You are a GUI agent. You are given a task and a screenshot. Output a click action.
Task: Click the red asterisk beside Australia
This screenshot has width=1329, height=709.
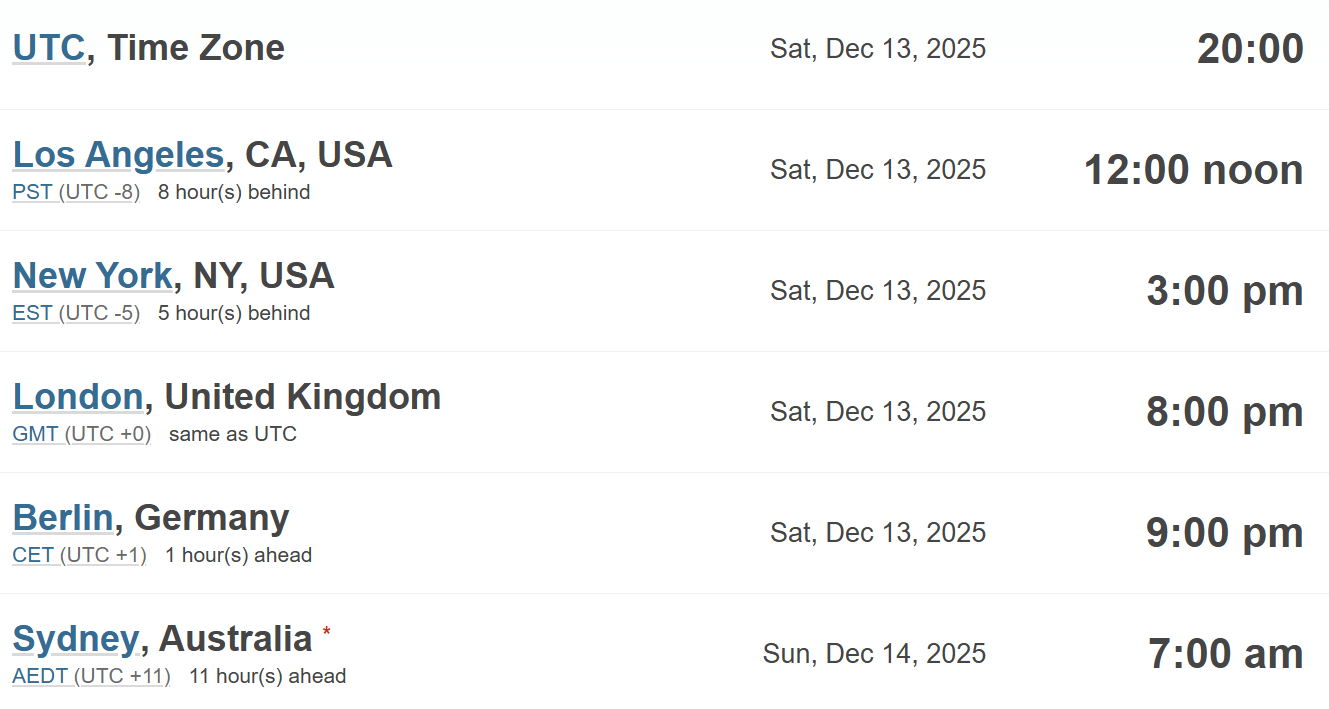[x=326, y=632]
